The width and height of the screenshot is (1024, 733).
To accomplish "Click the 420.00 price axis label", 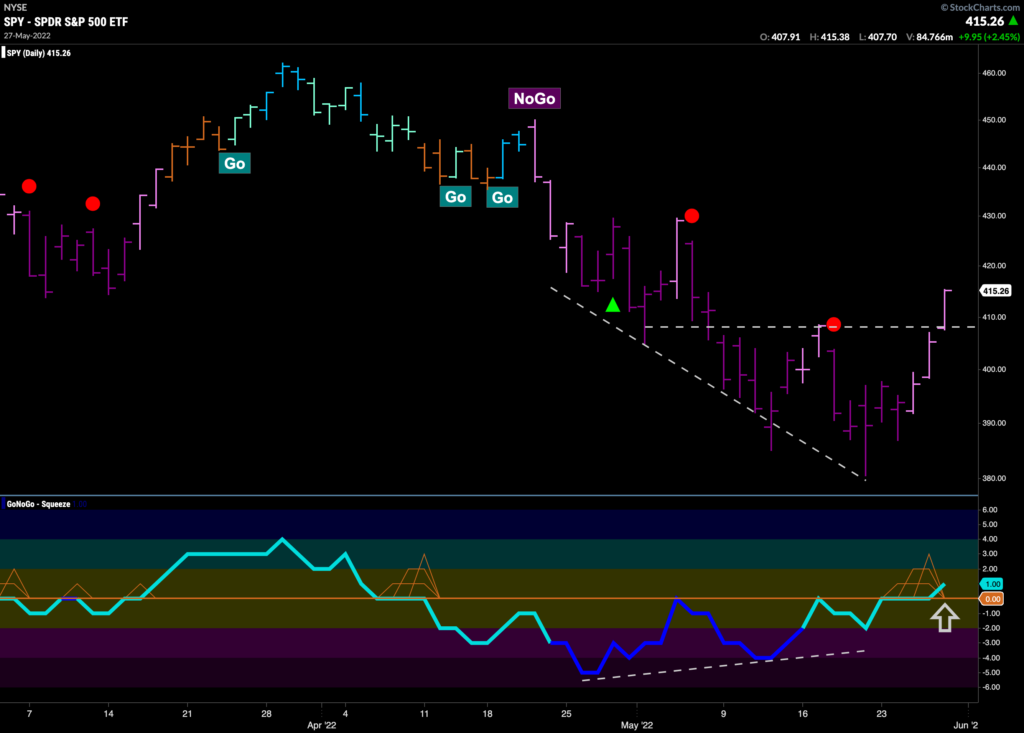I will tap(993, 266).
